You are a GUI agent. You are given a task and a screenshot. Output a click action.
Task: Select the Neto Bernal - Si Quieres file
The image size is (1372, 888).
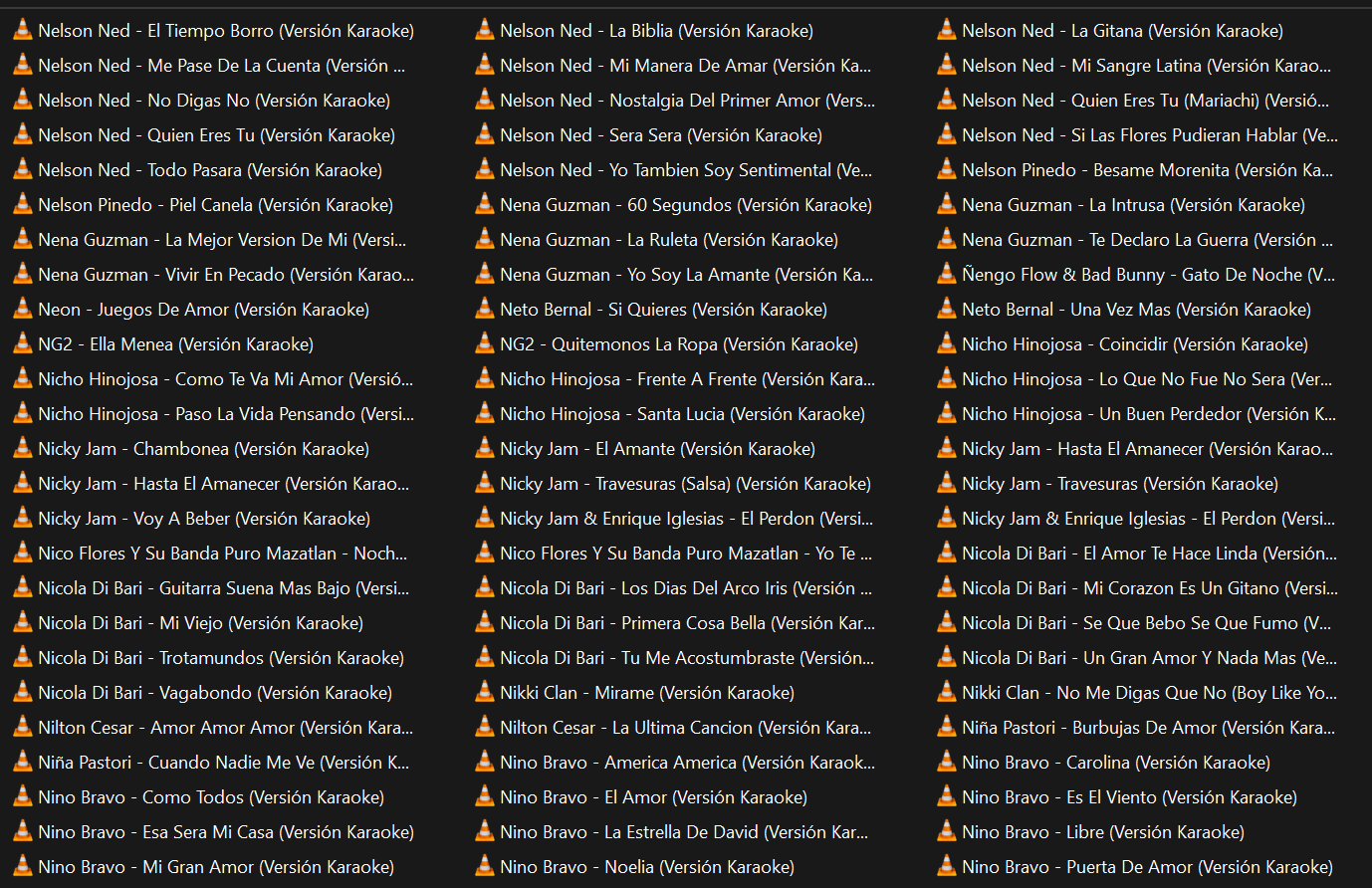coord(663,310)
